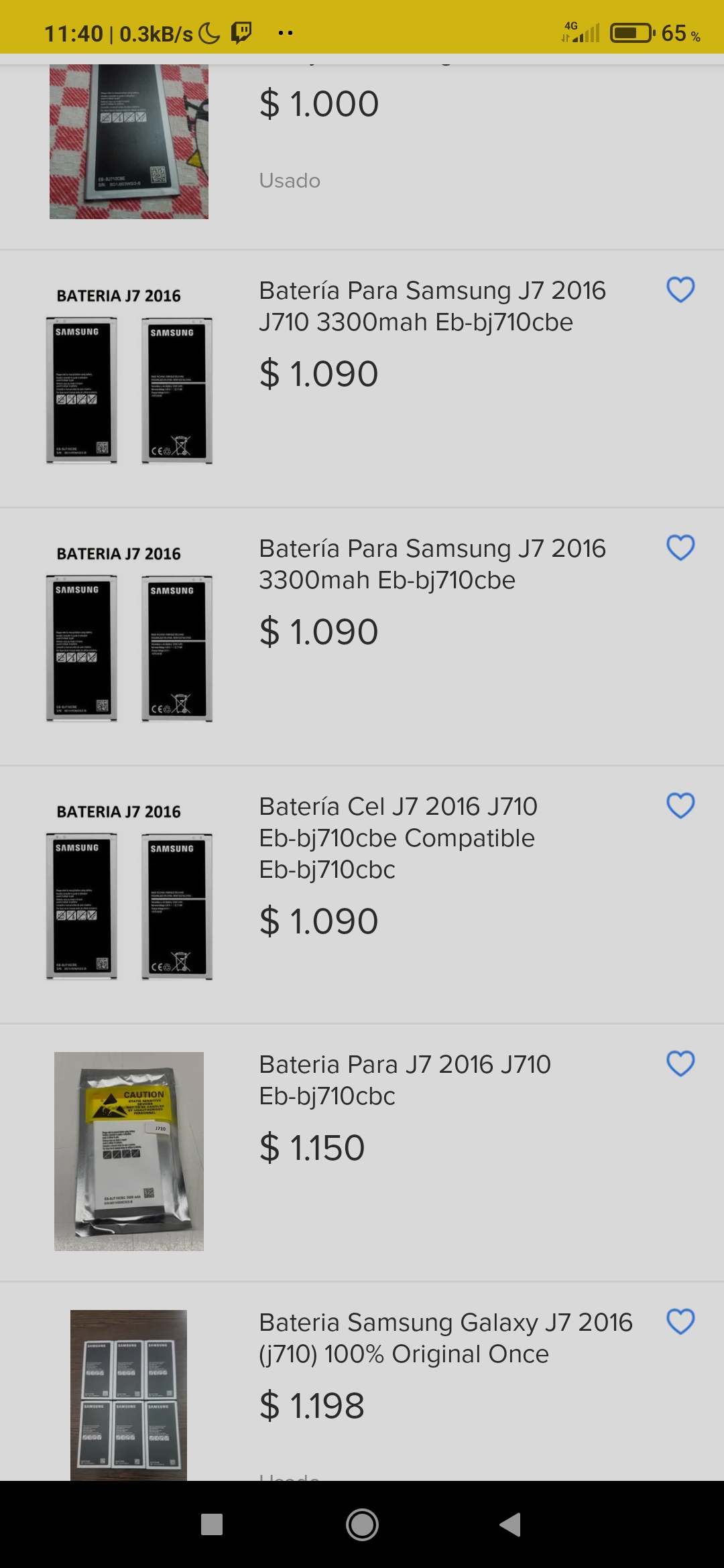724x1568 pixels.
Task: Open 'Batería Para Samsung J7 2016 J710 3300mah' listing
Action: point(432,306)
